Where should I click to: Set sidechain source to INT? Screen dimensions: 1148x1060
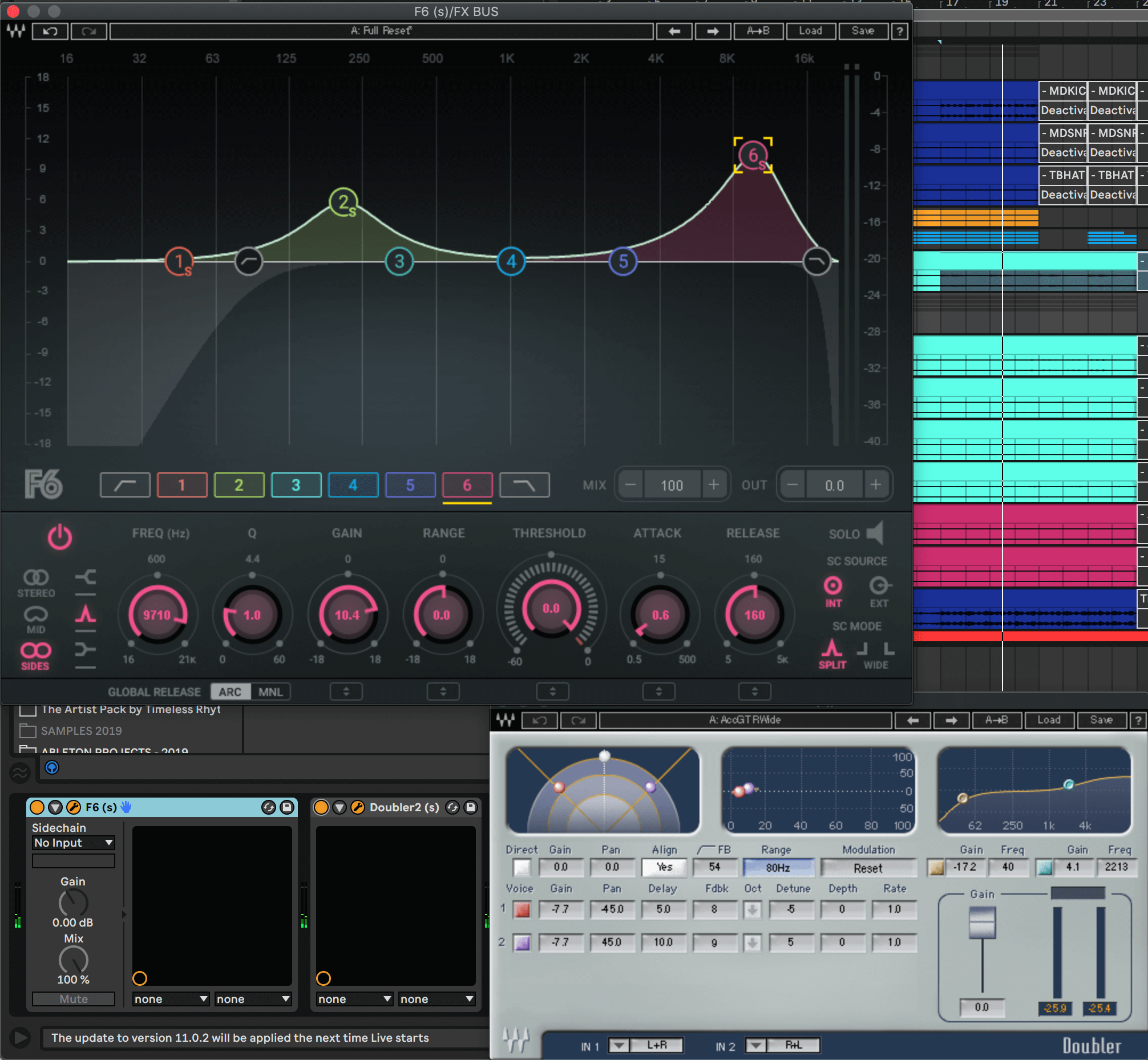coord(833,592)
